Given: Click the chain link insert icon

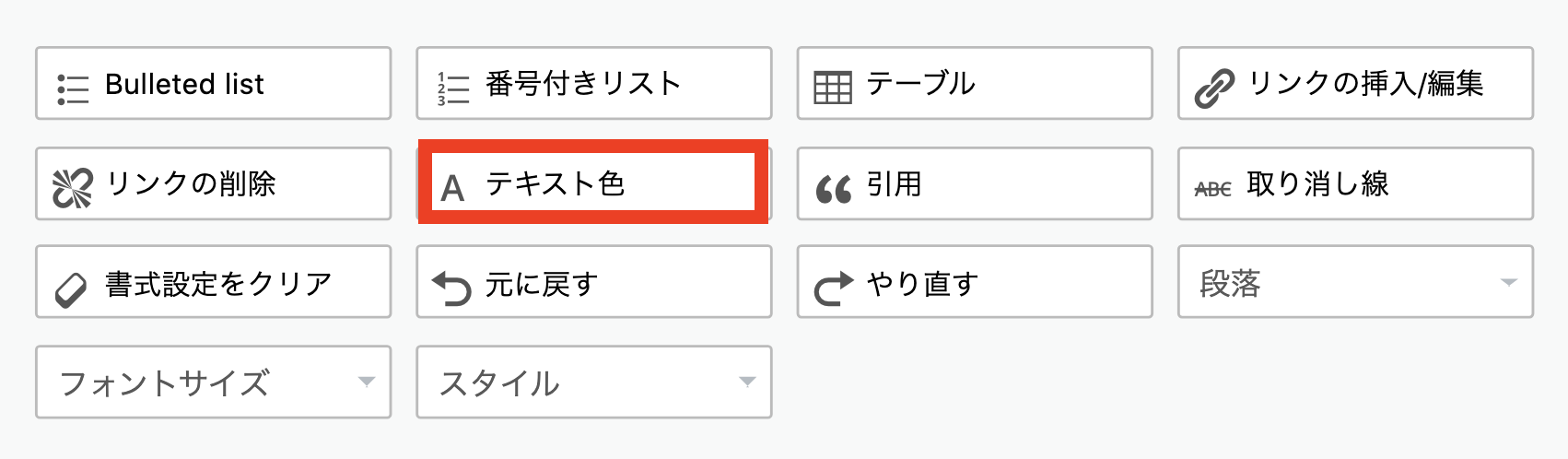Looking at the screenshot, I should pos(1213,89).
